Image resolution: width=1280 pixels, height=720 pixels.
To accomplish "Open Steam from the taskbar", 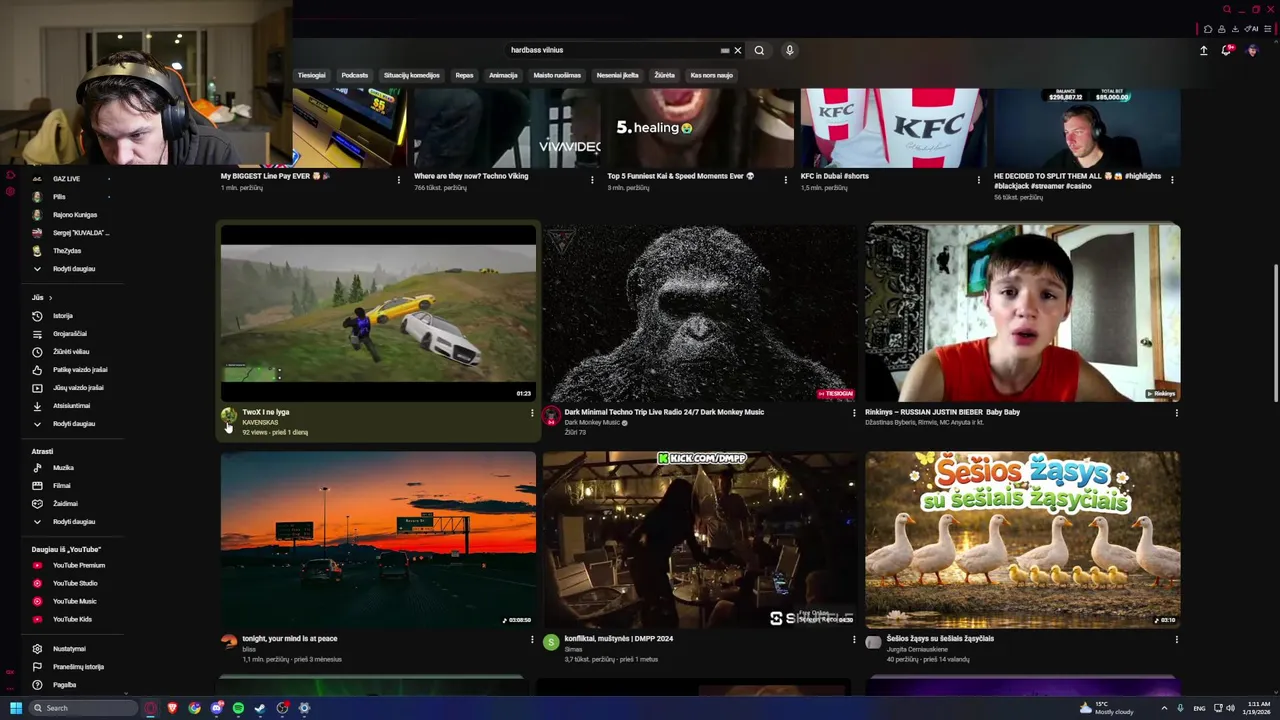I will [261, 708].
